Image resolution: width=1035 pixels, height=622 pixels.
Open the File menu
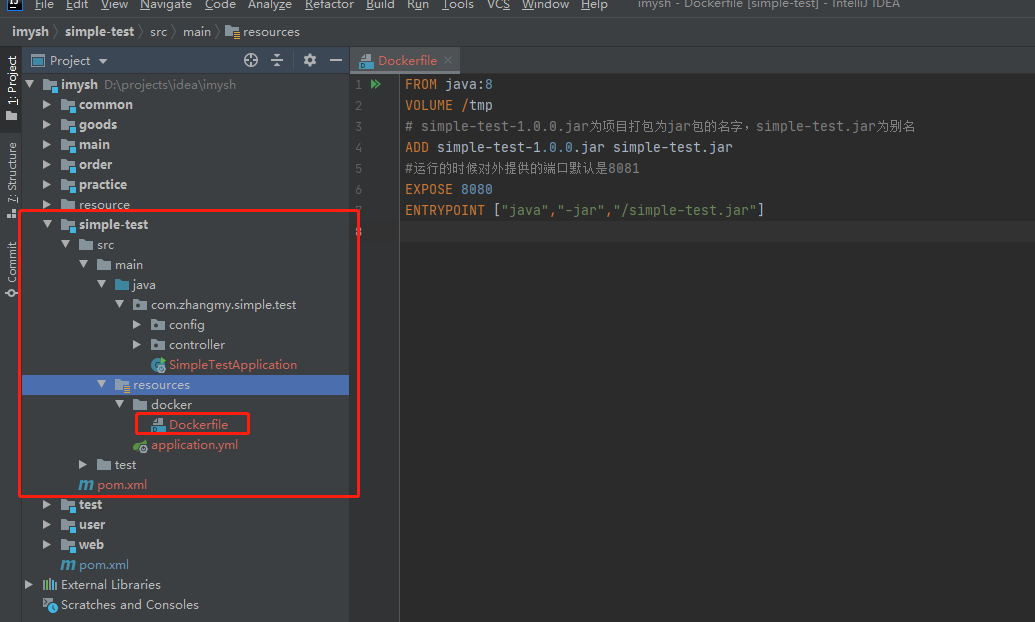(x=44, y=5)
